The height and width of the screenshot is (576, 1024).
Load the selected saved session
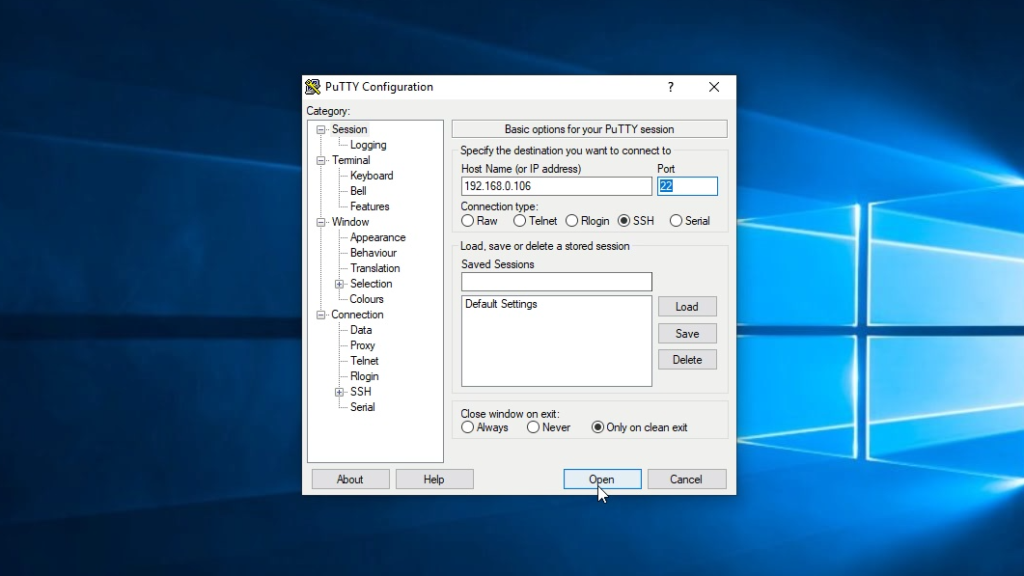click(x=687, y=306)
